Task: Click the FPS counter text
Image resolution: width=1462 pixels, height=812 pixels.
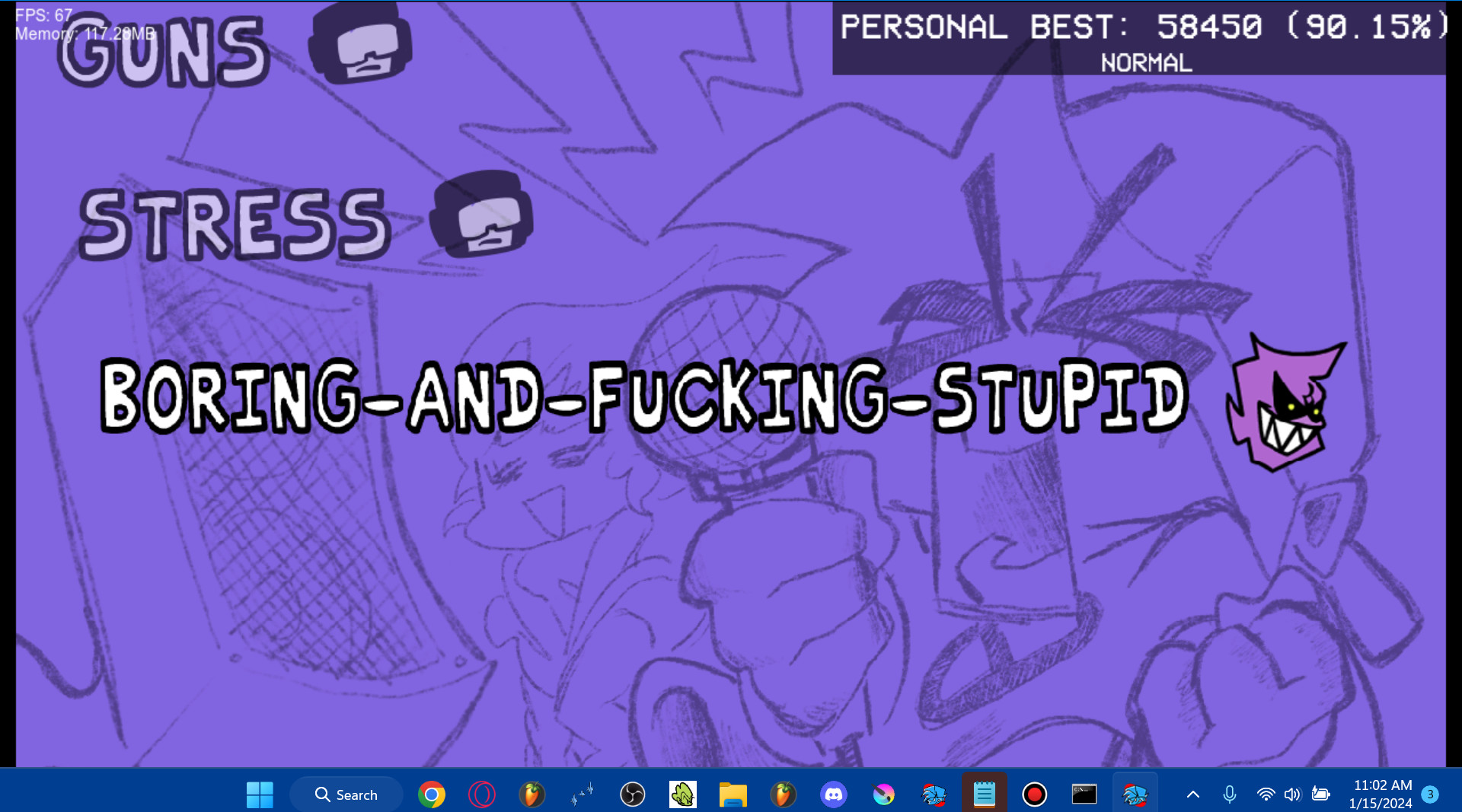Action: 43,15
